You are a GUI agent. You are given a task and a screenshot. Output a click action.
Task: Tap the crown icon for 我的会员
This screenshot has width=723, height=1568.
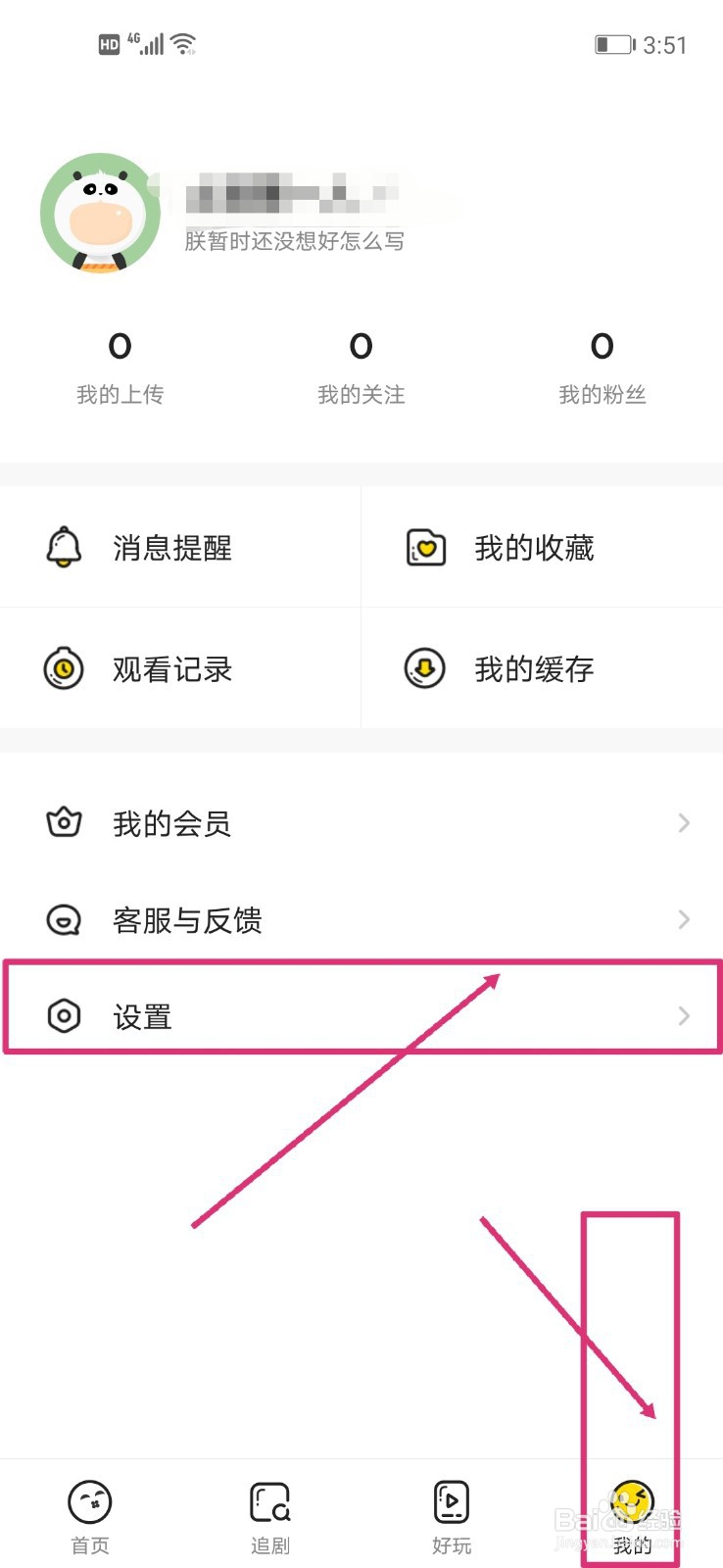pos(64,822)
